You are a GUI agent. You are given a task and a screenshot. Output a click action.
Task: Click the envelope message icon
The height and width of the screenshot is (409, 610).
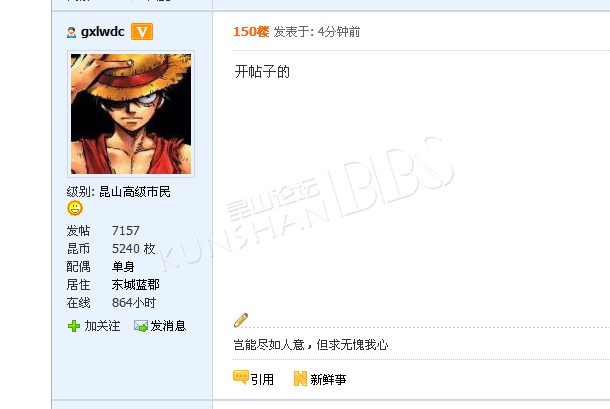[141, 326]
